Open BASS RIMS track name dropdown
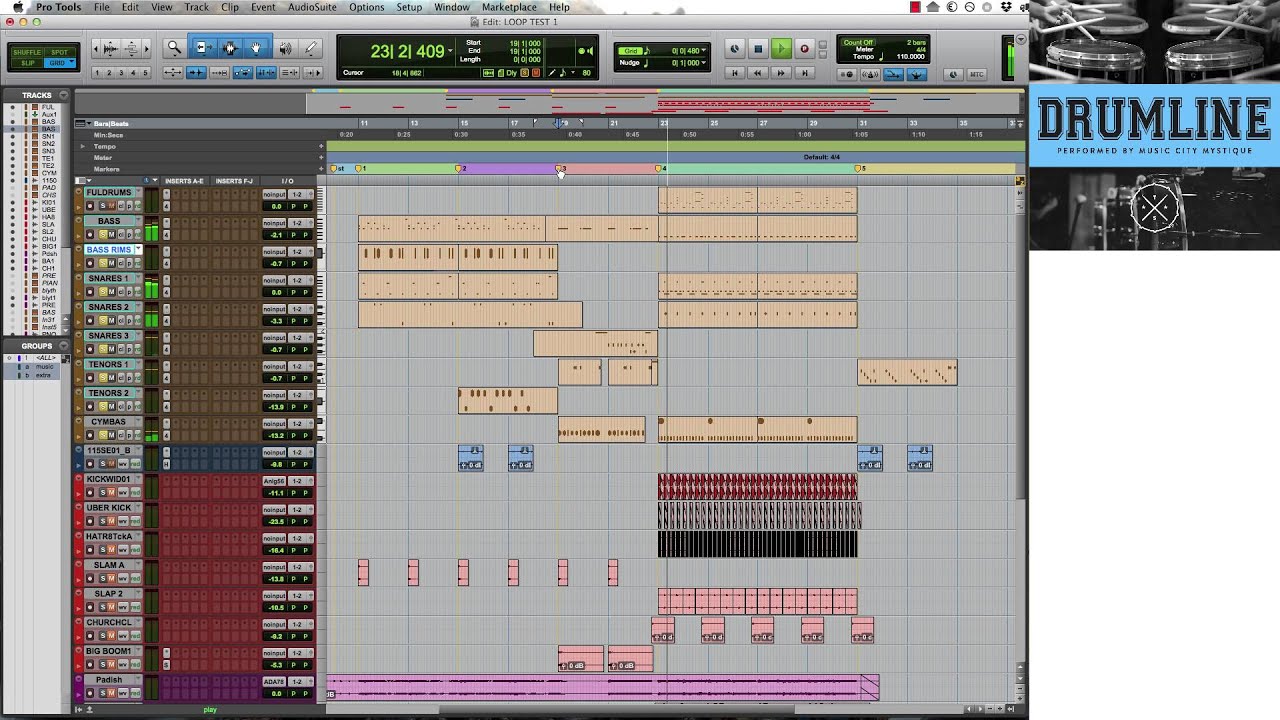This screenshot has width=1280, height=720. point(138,250)
